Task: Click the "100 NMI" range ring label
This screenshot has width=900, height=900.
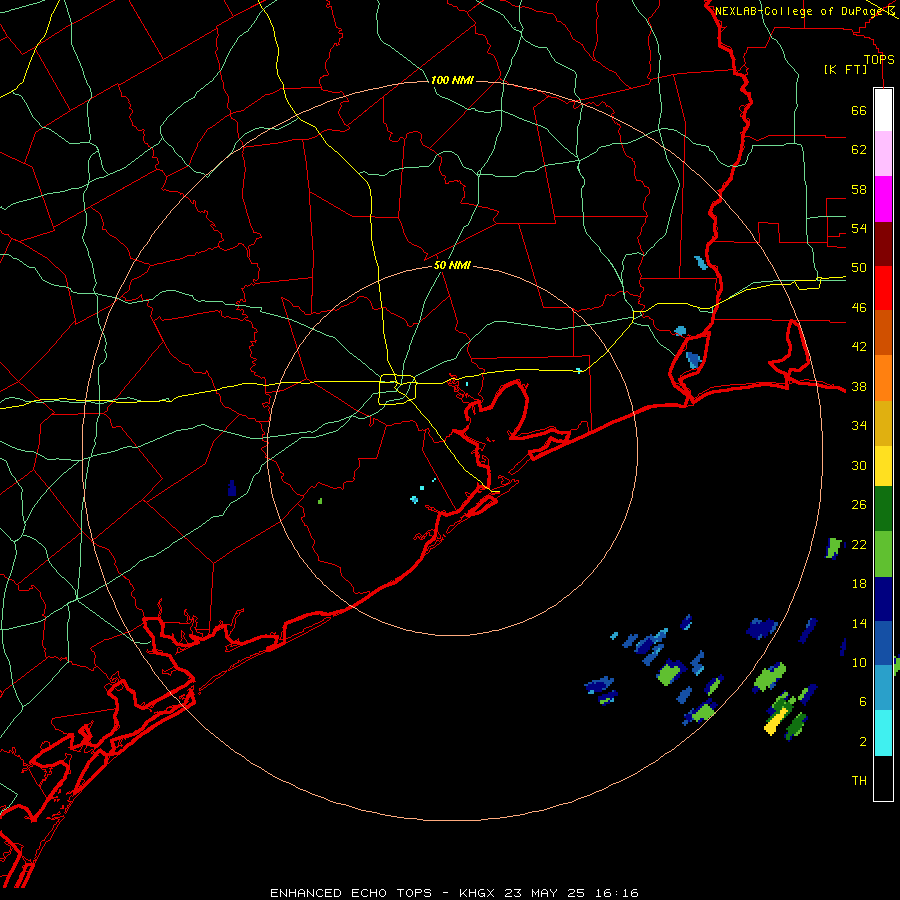Action: click(452, 80)
